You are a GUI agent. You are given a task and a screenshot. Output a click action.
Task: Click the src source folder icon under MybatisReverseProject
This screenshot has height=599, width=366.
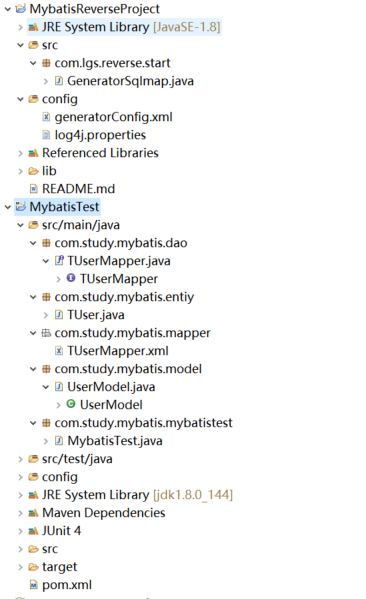coord(33,45)
